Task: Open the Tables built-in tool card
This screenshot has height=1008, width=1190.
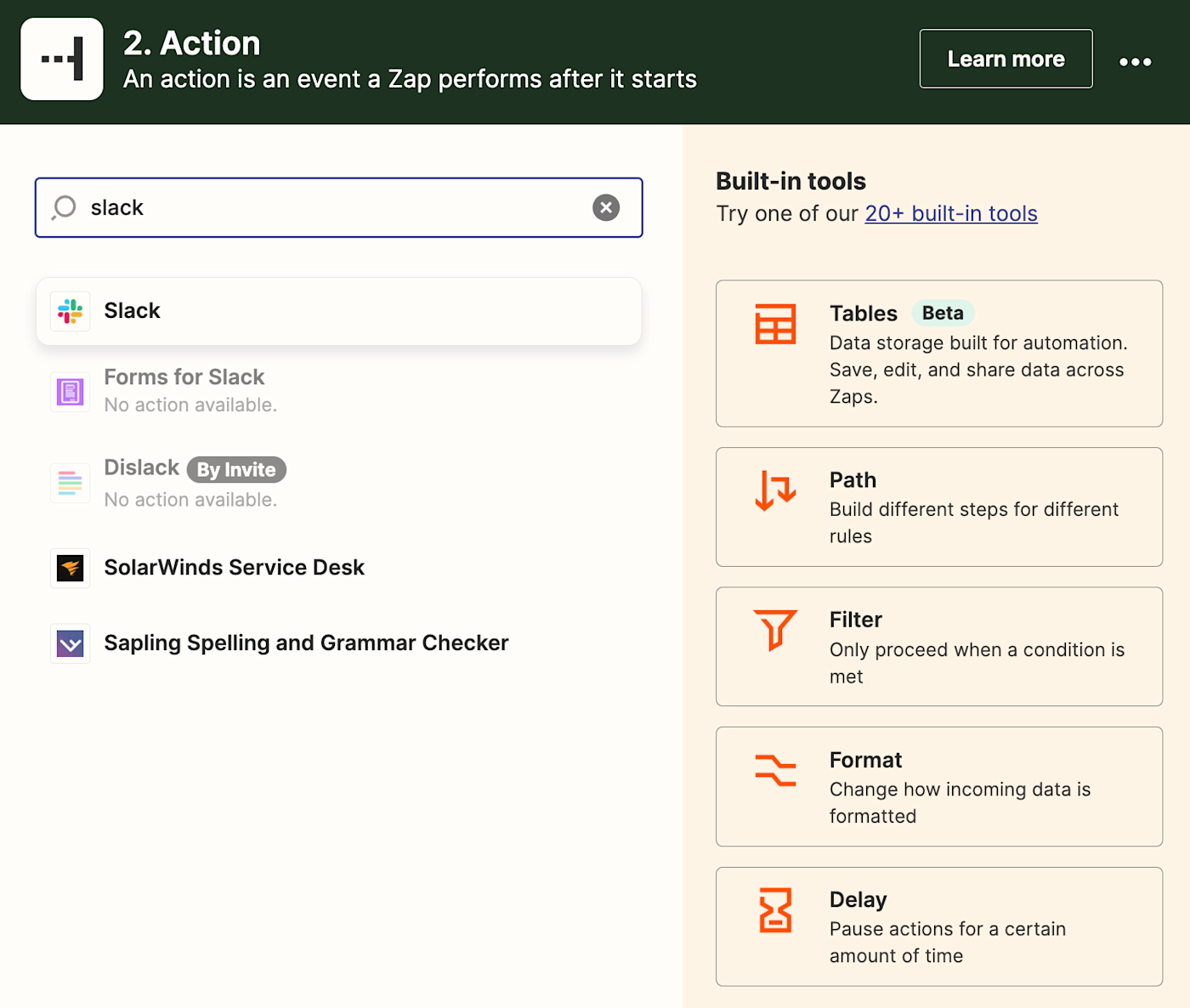Action: point(938,354)
